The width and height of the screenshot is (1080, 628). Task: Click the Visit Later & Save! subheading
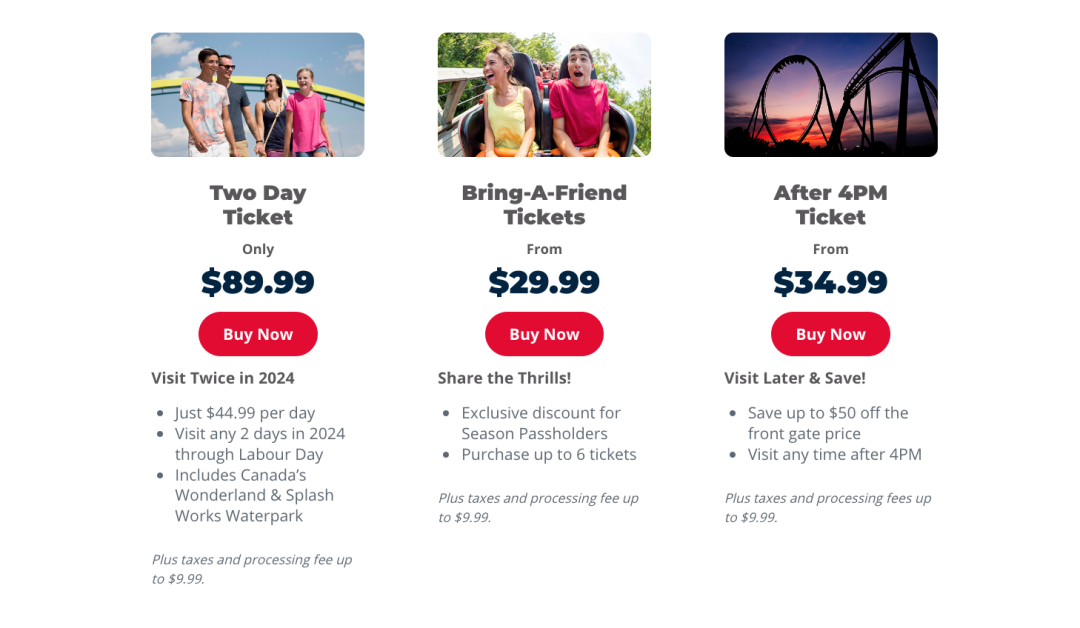[x=795, y=378]
